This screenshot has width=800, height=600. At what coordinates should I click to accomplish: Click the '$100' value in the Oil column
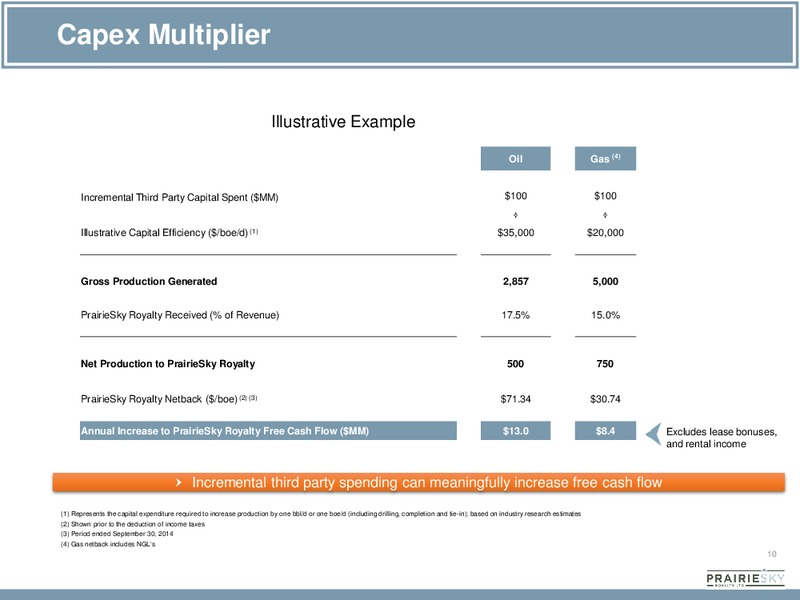[x=515, y=196]
